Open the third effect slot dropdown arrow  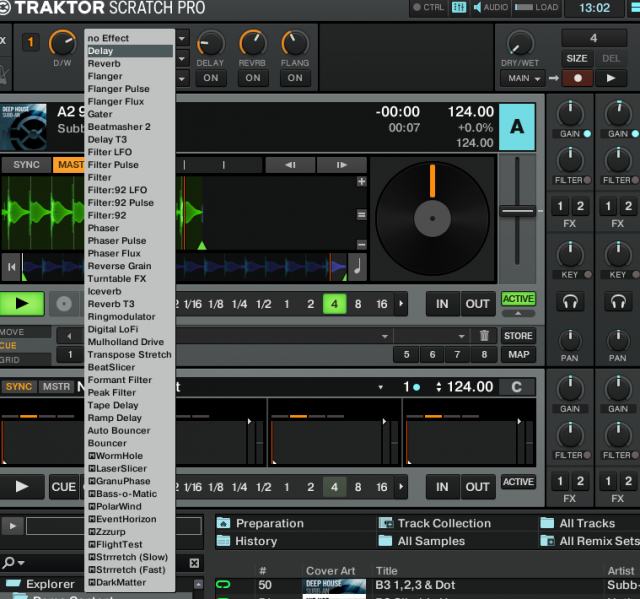tap(182, 78)
